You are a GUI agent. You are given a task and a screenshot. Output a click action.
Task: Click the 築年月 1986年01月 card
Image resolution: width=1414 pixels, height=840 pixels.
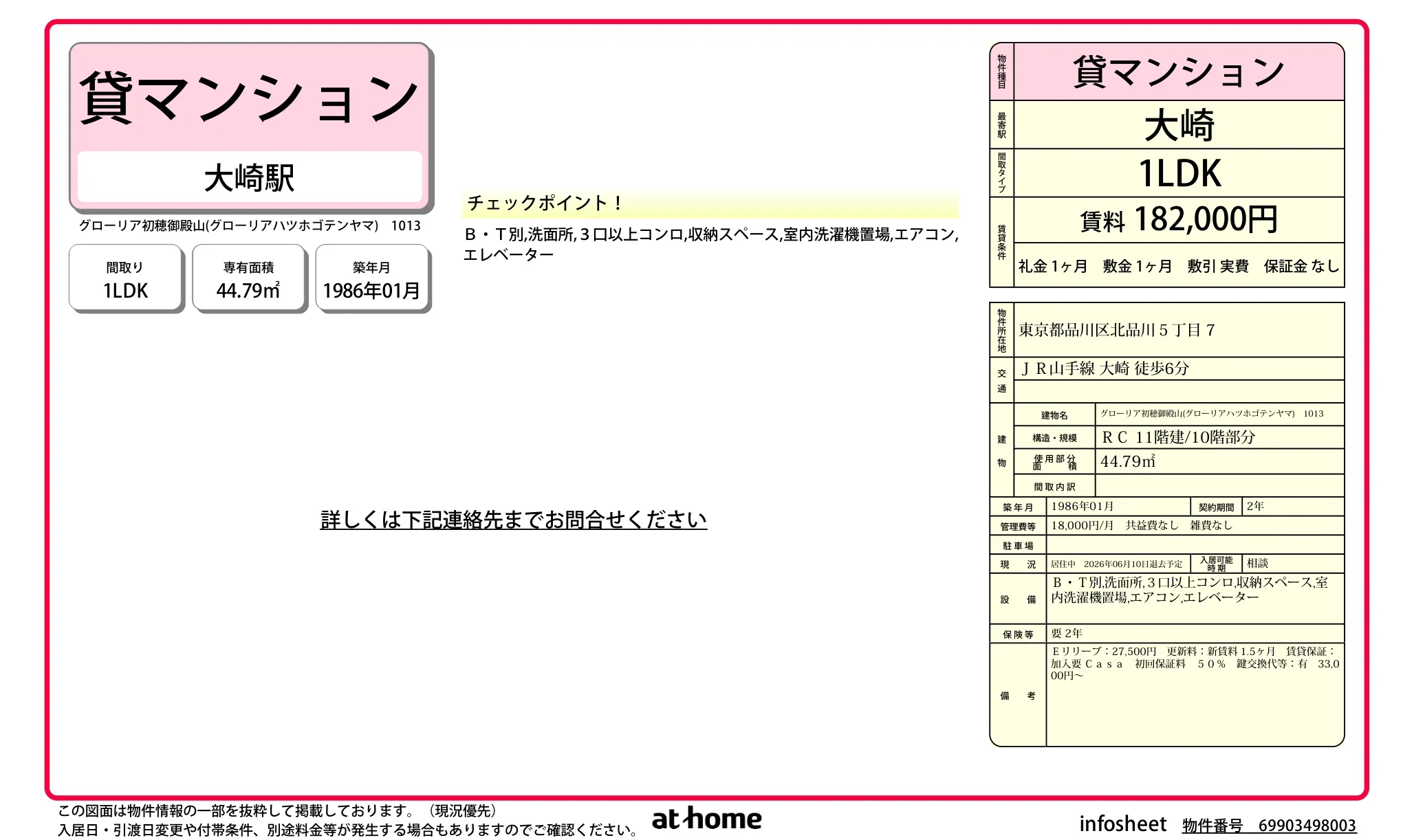point(373,278)
